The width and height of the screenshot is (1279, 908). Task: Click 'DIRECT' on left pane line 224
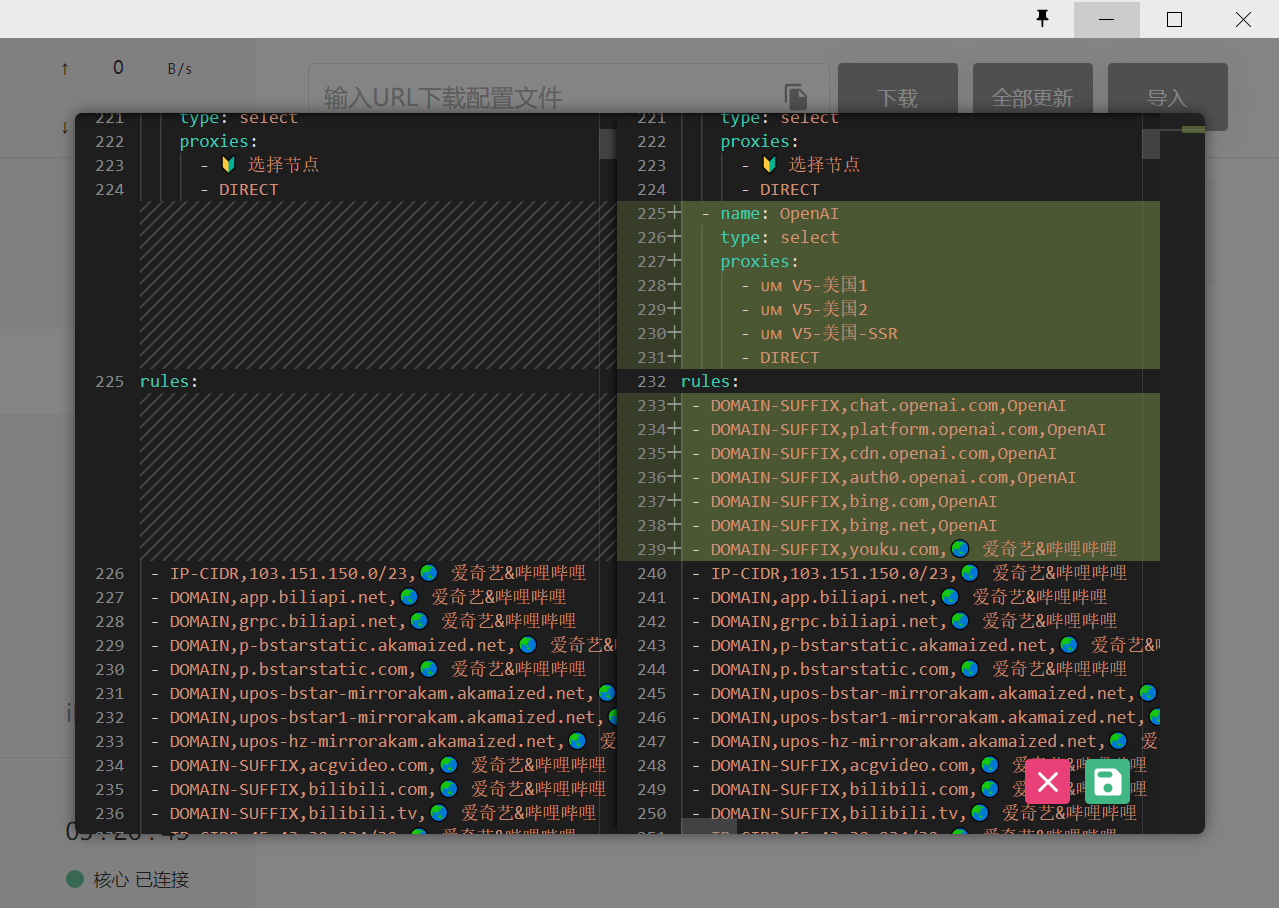[249, 189]
